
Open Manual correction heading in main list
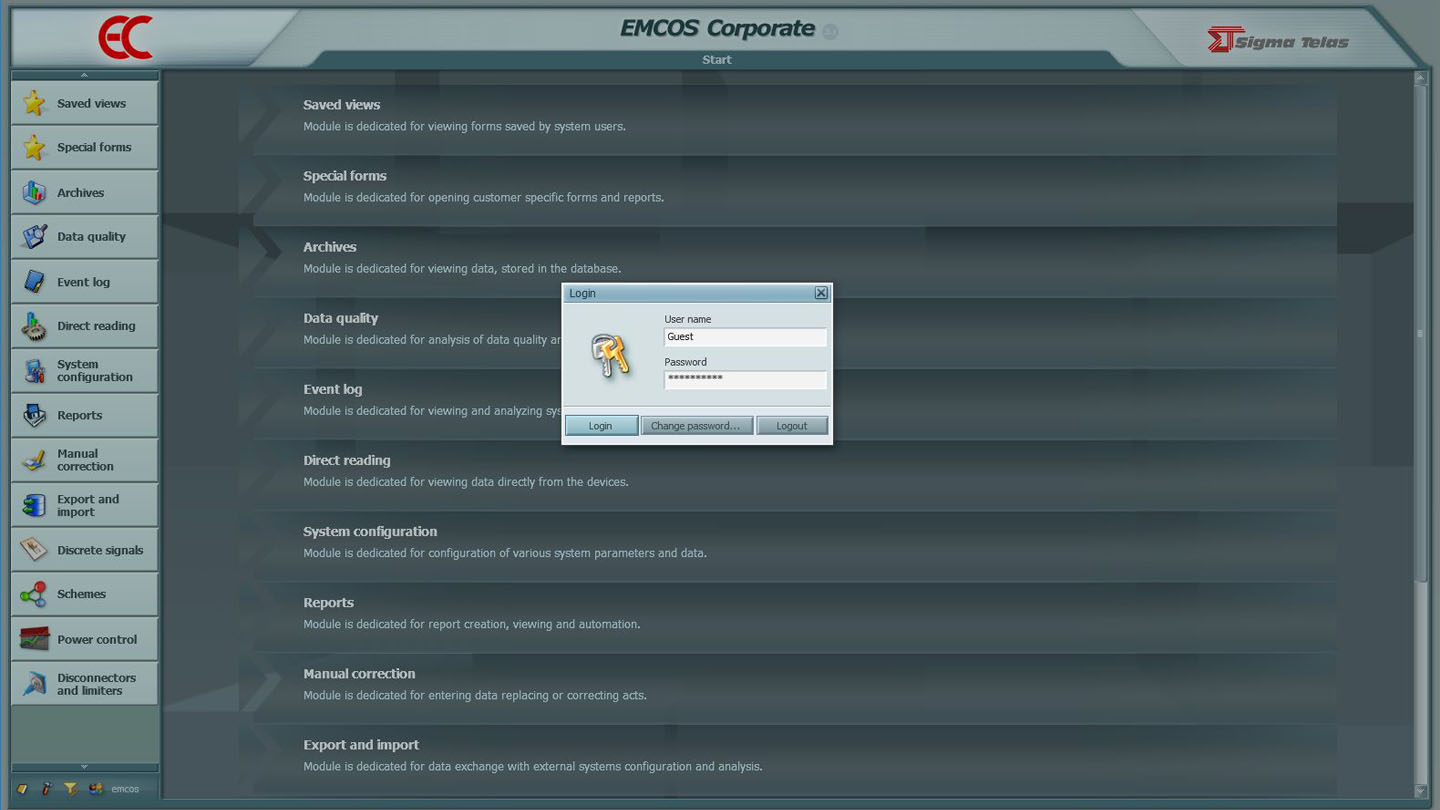click(359, 673)
